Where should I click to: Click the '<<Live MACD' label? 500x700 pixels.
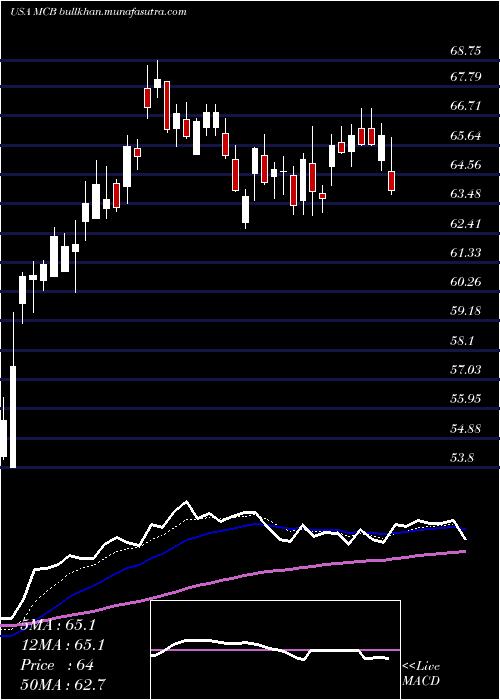(421, 673)
